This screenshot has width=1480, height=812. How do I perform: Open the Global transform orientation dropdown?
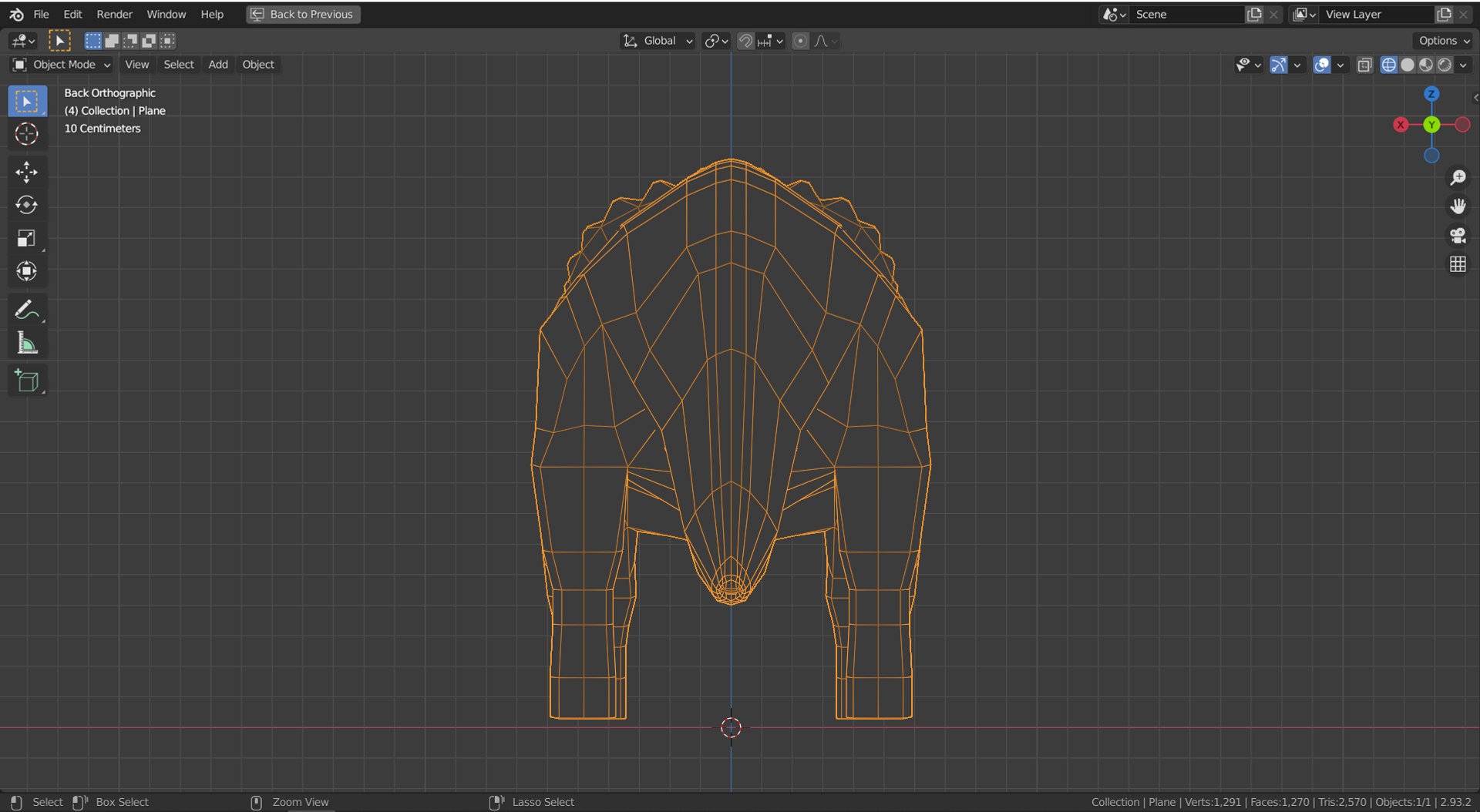[658, 41]
